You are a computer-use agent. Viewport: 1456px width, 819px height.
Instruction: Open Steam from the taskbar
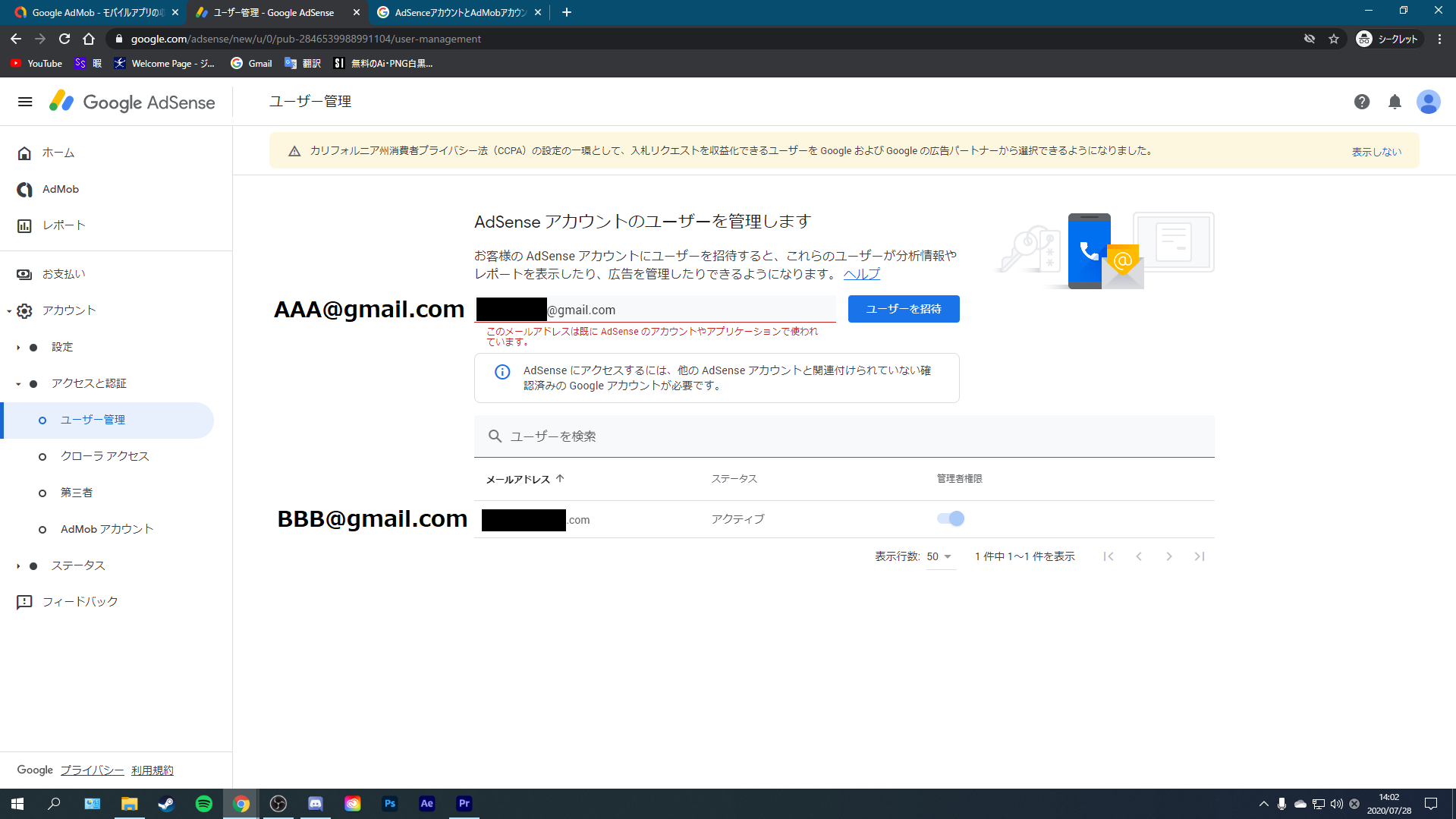pyautogui.click(x=167, y=804)
